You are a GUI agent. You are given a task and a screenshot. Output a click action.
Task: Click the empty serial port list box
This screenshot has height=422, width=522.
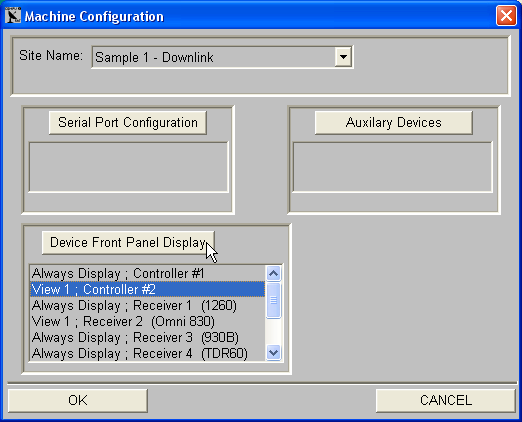129,167
